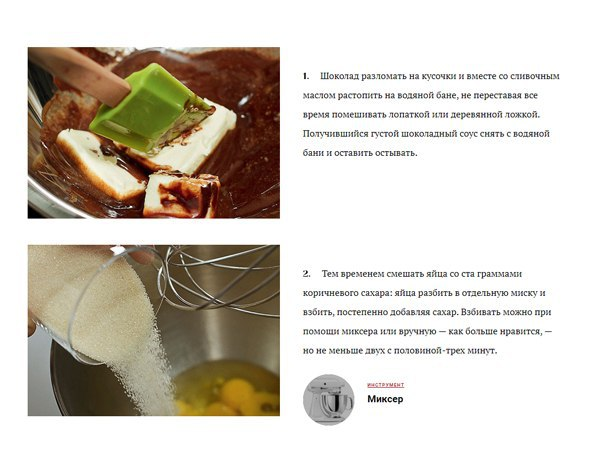Open the Миксер tool title
Screen dimensions: 600x462
click(385, 399)
